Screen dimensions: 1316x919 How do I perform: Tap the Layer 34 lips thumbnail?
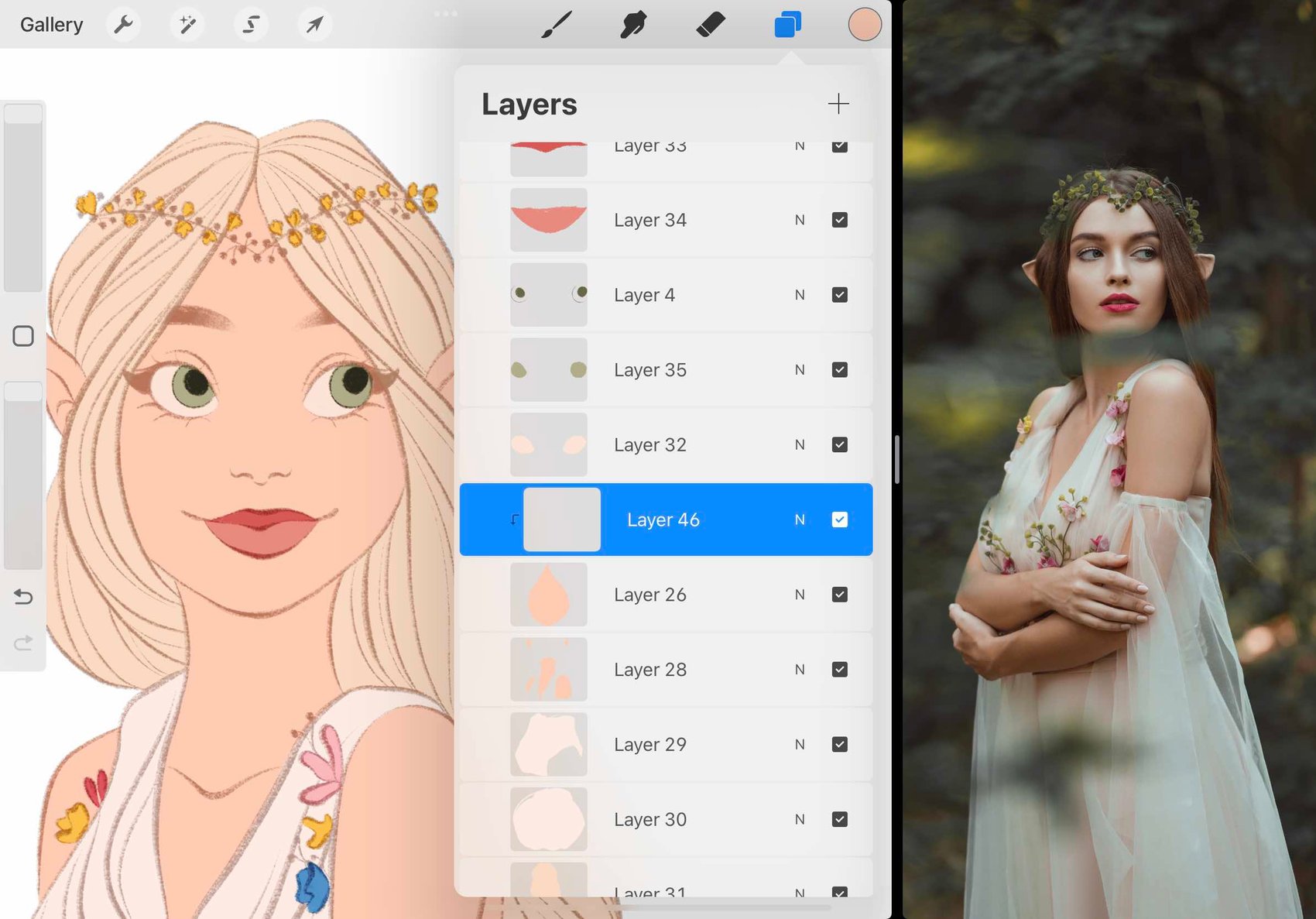tap(549, 220)
